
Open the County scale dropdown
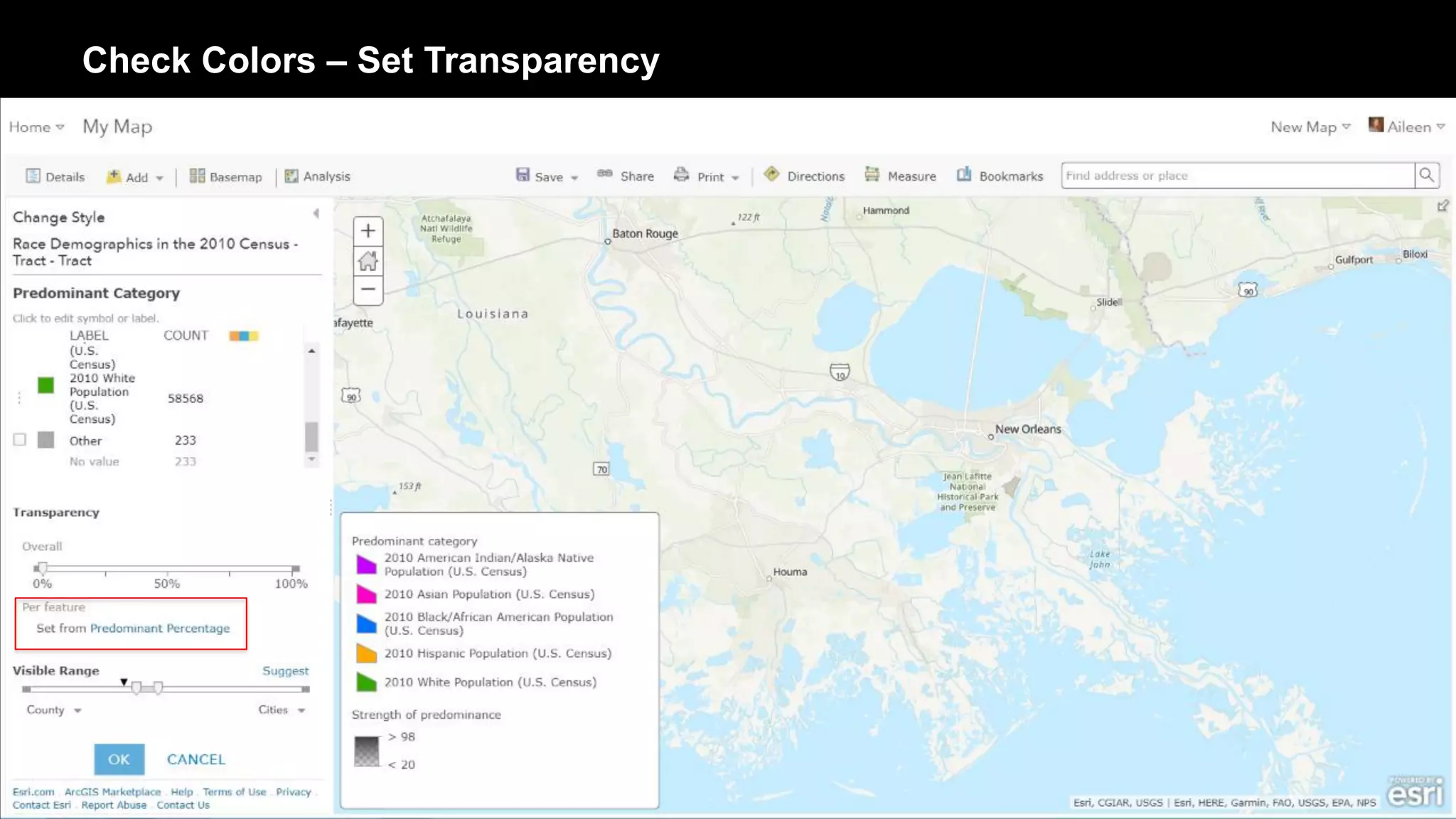[54, 710]
